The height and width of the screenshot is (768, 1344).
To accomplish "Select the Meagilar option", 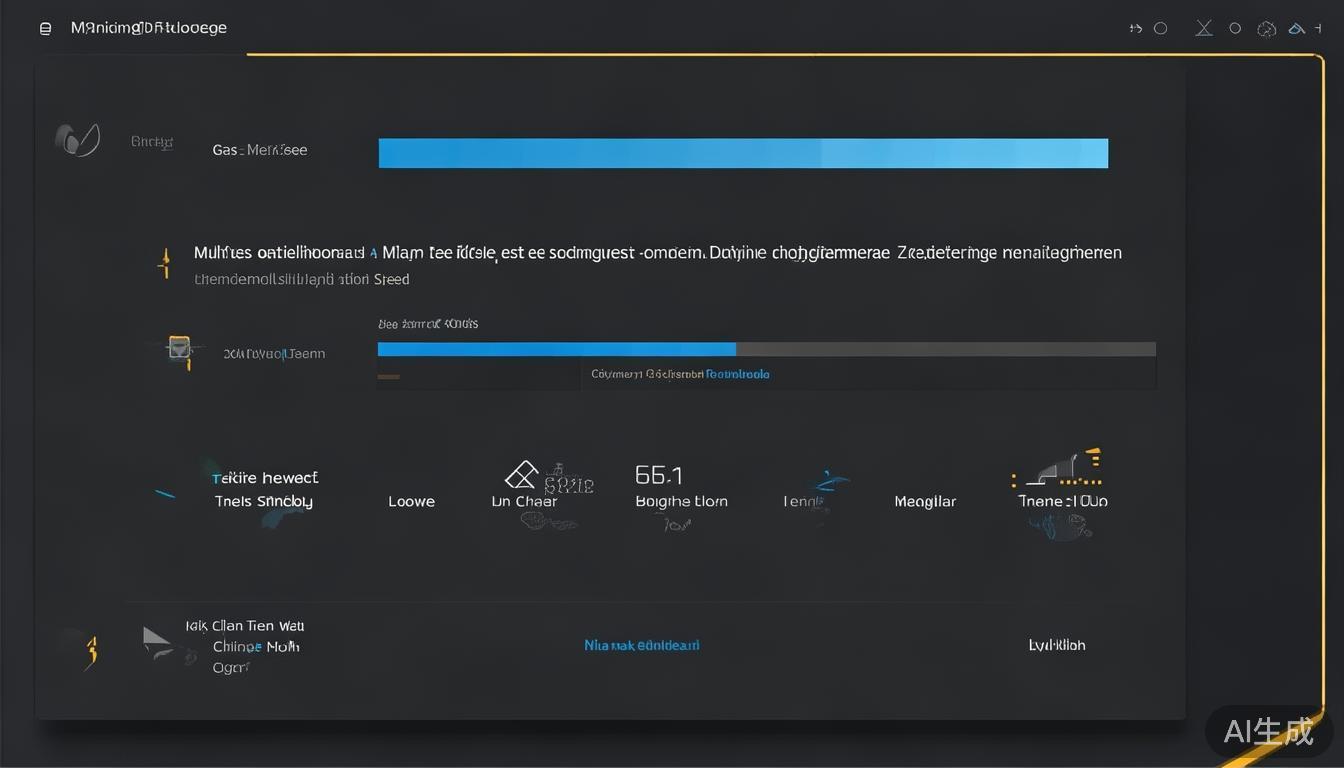I will (x=925, y=501).
